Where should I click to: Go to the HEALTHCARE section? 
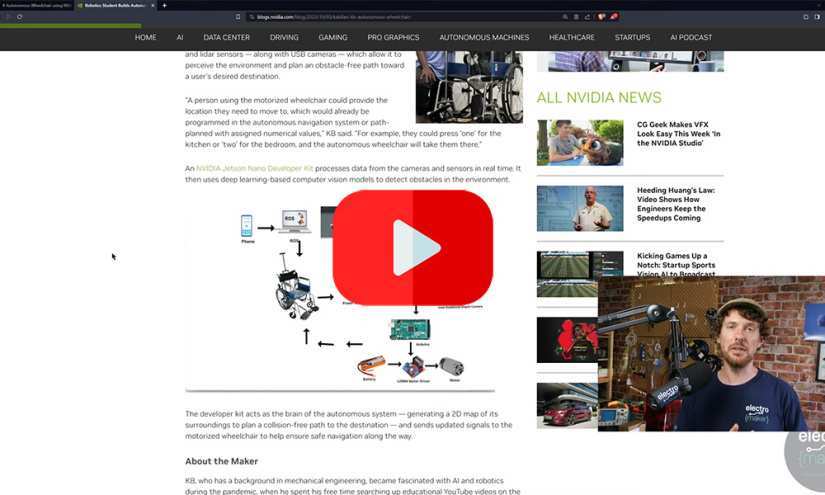[x=571, y=37]
